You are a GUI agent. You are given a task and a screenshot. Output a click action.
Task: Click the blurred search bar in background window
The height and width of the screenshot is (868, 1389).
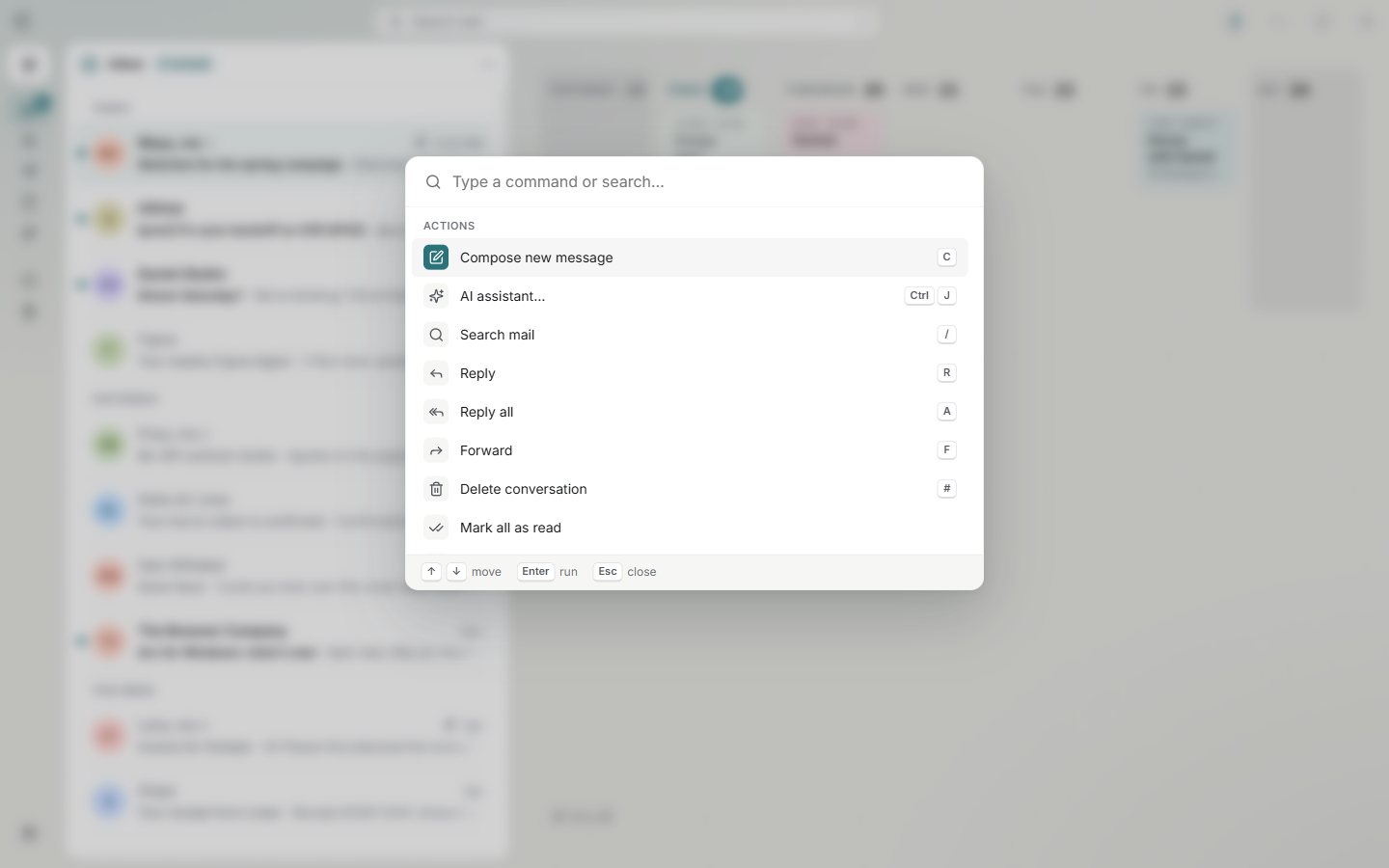tap(627, 21)
